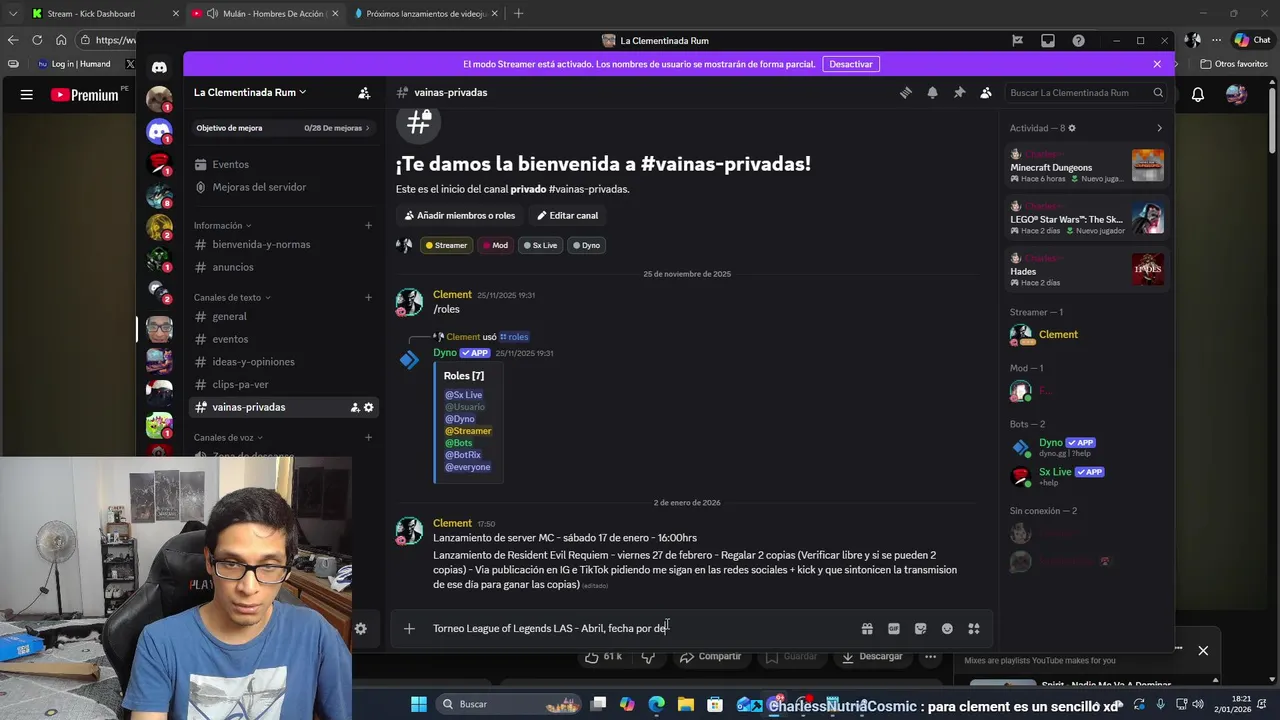Click the Mod role tag
Image resolution: width=1280 pixels, height=720 pixels.
[x=495, y=245]
